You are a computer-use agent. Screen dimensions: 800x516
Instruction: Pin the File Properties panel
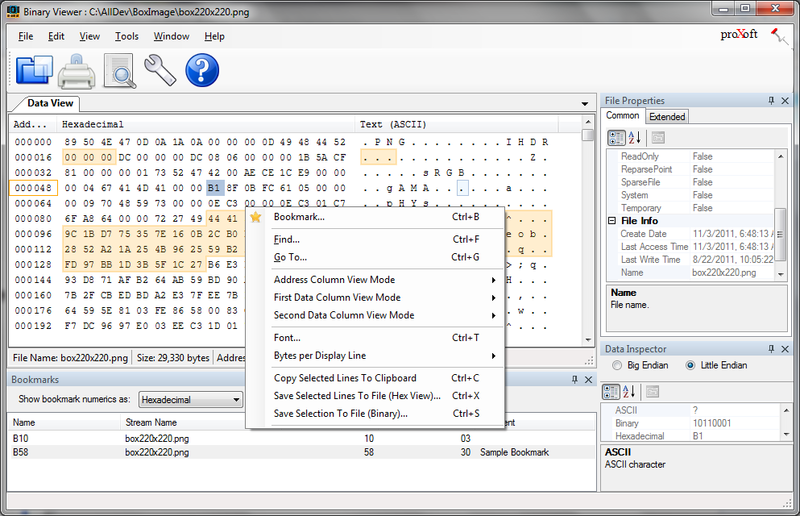(771, 101)
